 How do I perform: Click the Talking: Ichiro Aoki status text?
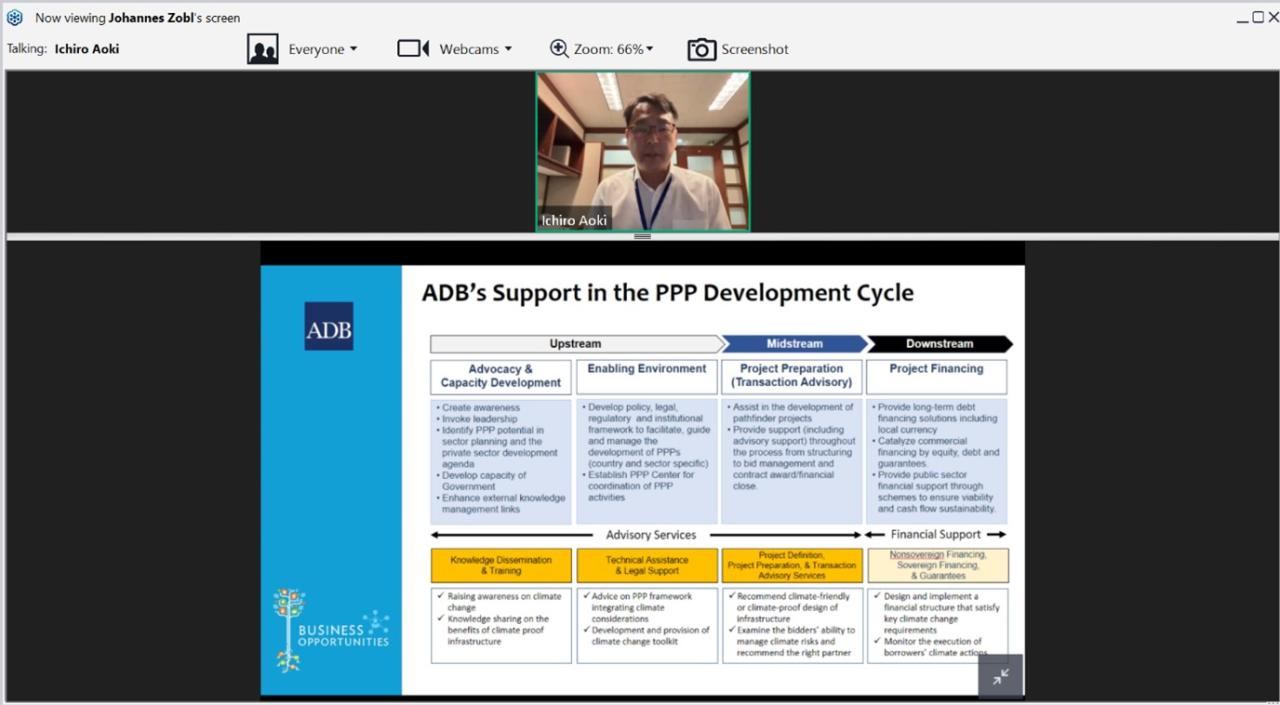tap(63, 49)
